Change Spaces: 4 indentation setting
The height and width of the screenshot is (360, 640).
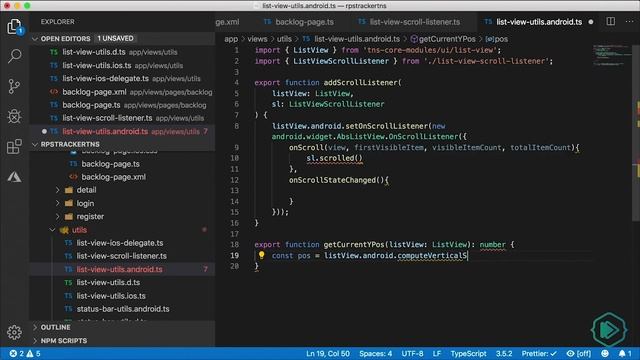coord(376,353)
